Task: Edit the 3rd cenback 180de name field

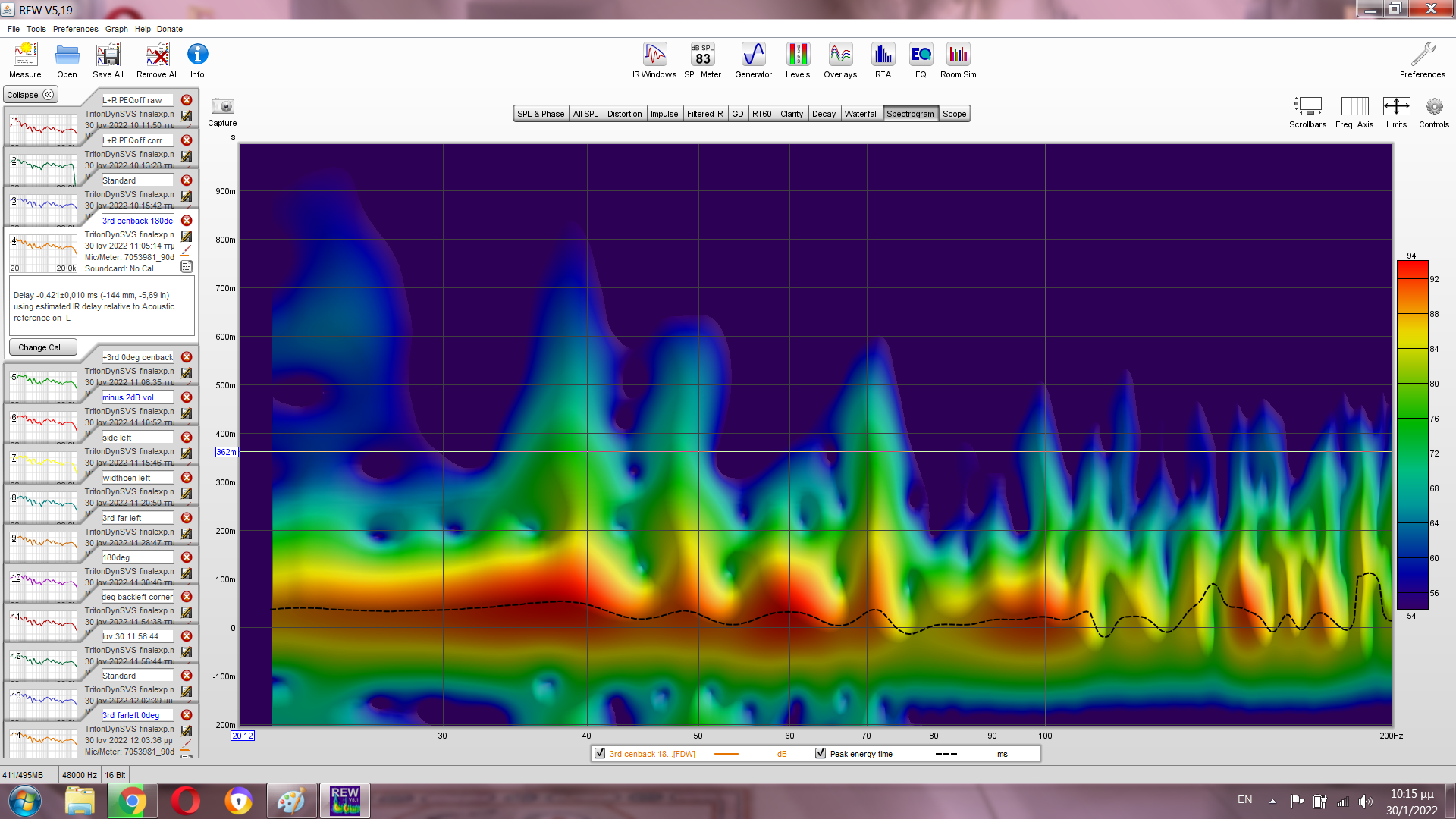Action: (137, 221)
